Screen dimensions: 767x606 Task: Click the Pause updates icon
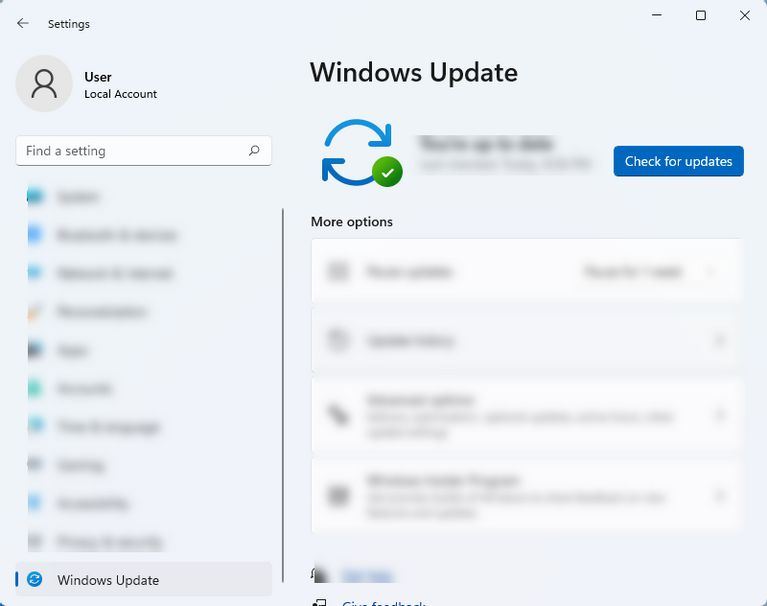click(x=339, y=271)
